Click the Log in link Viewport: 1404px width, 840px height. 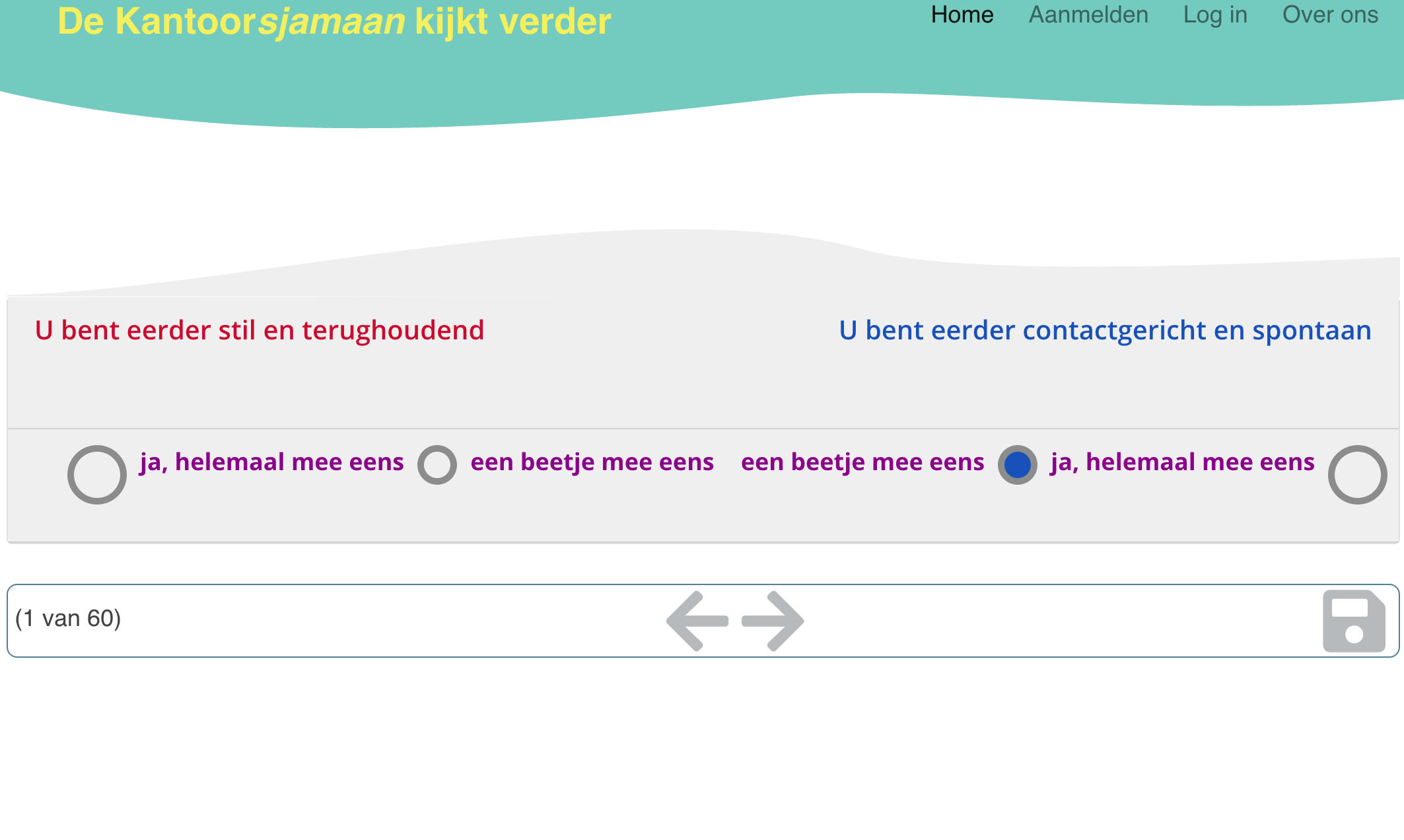[1215, 15]
